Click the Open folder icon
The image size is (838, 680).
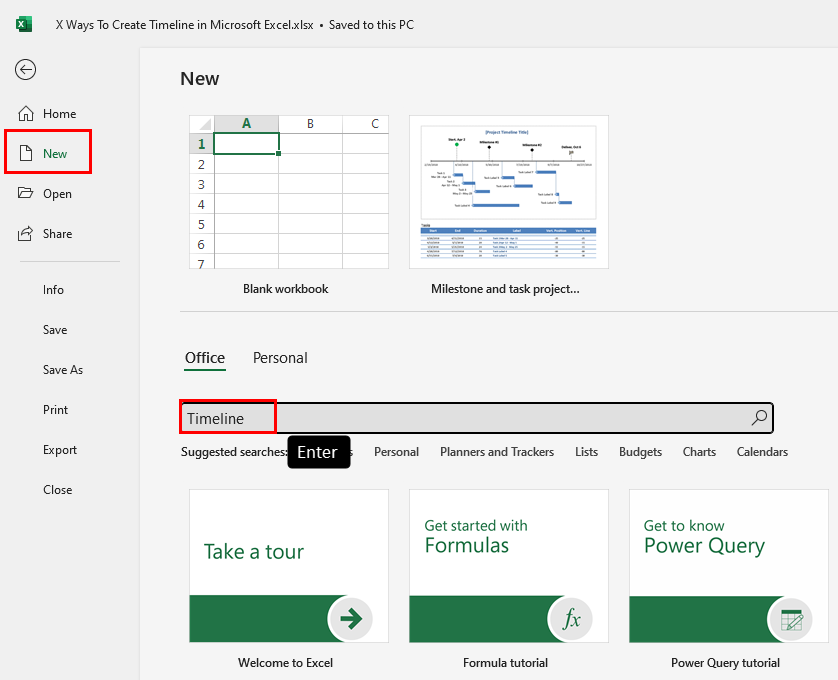point(25,193)
